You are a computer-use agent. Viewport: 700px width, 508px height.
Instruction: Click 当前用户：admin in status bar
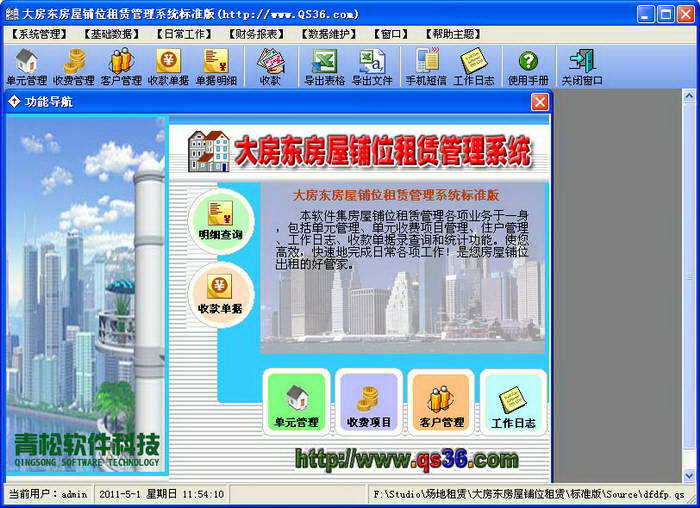coord(48,494)
